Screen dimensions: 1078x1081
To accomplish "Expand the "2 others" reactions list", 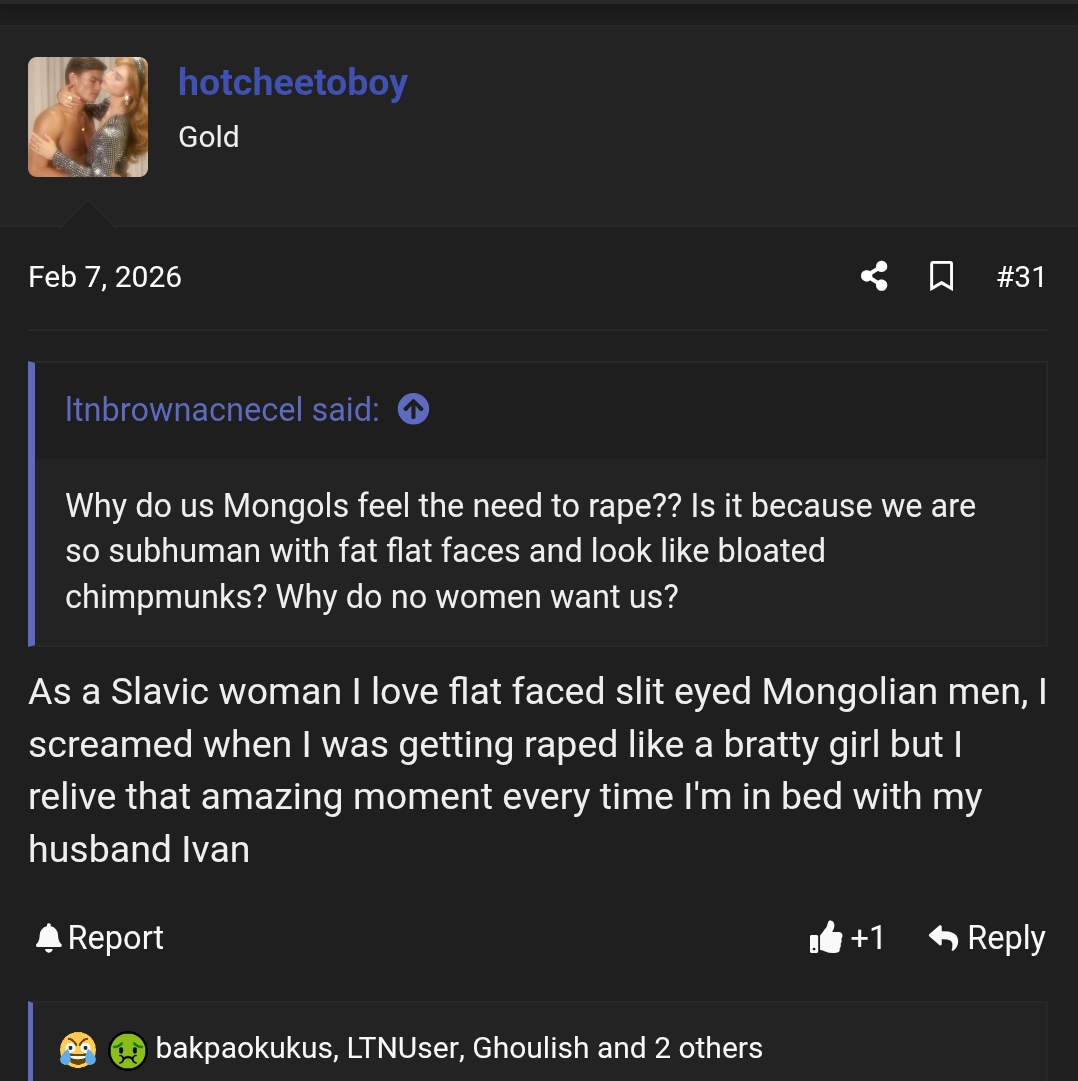I will pos(708,1048).
